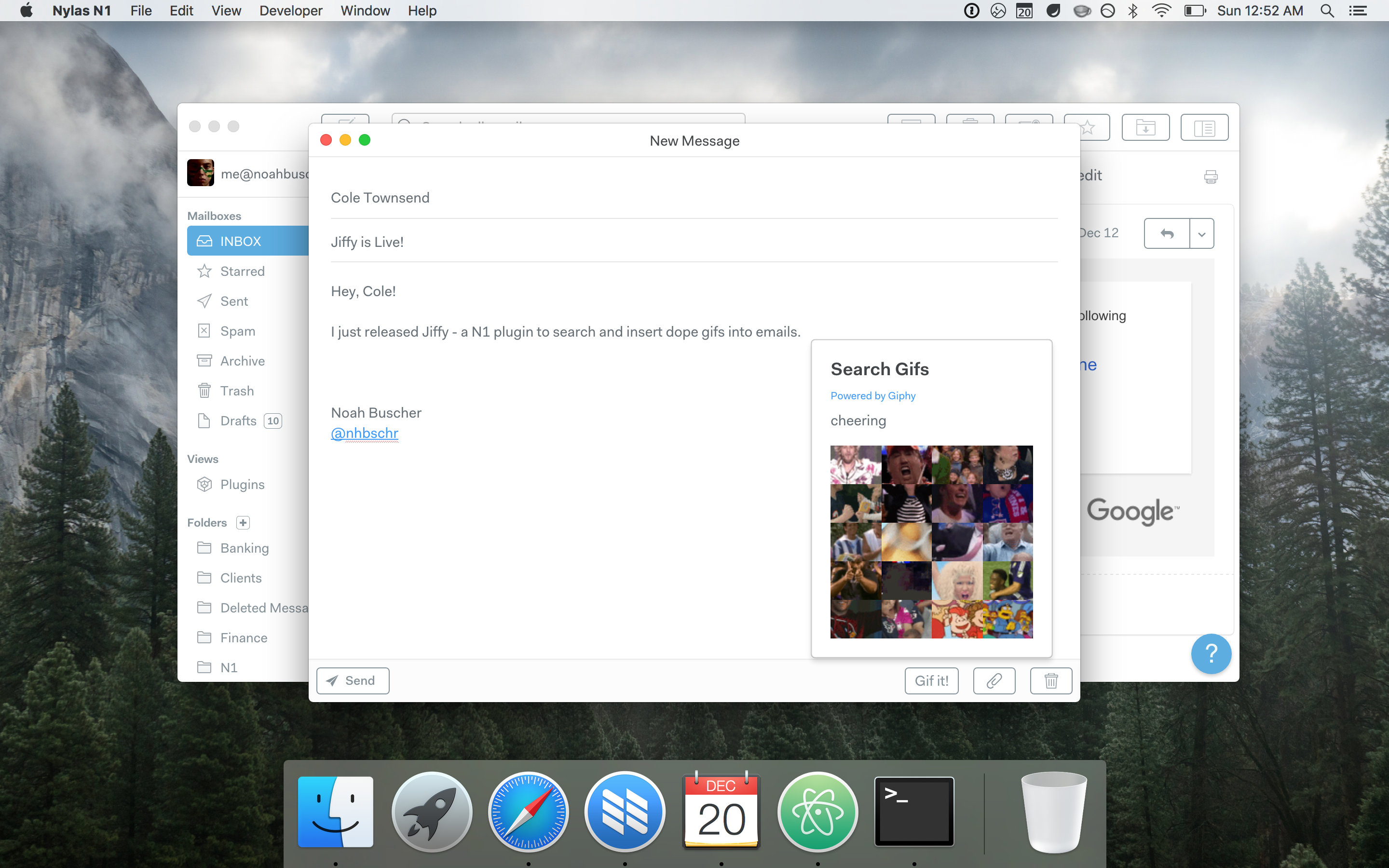Click the blue help question mark
The width and height of the screenshot is (1389, 868).
point(1211,653)
